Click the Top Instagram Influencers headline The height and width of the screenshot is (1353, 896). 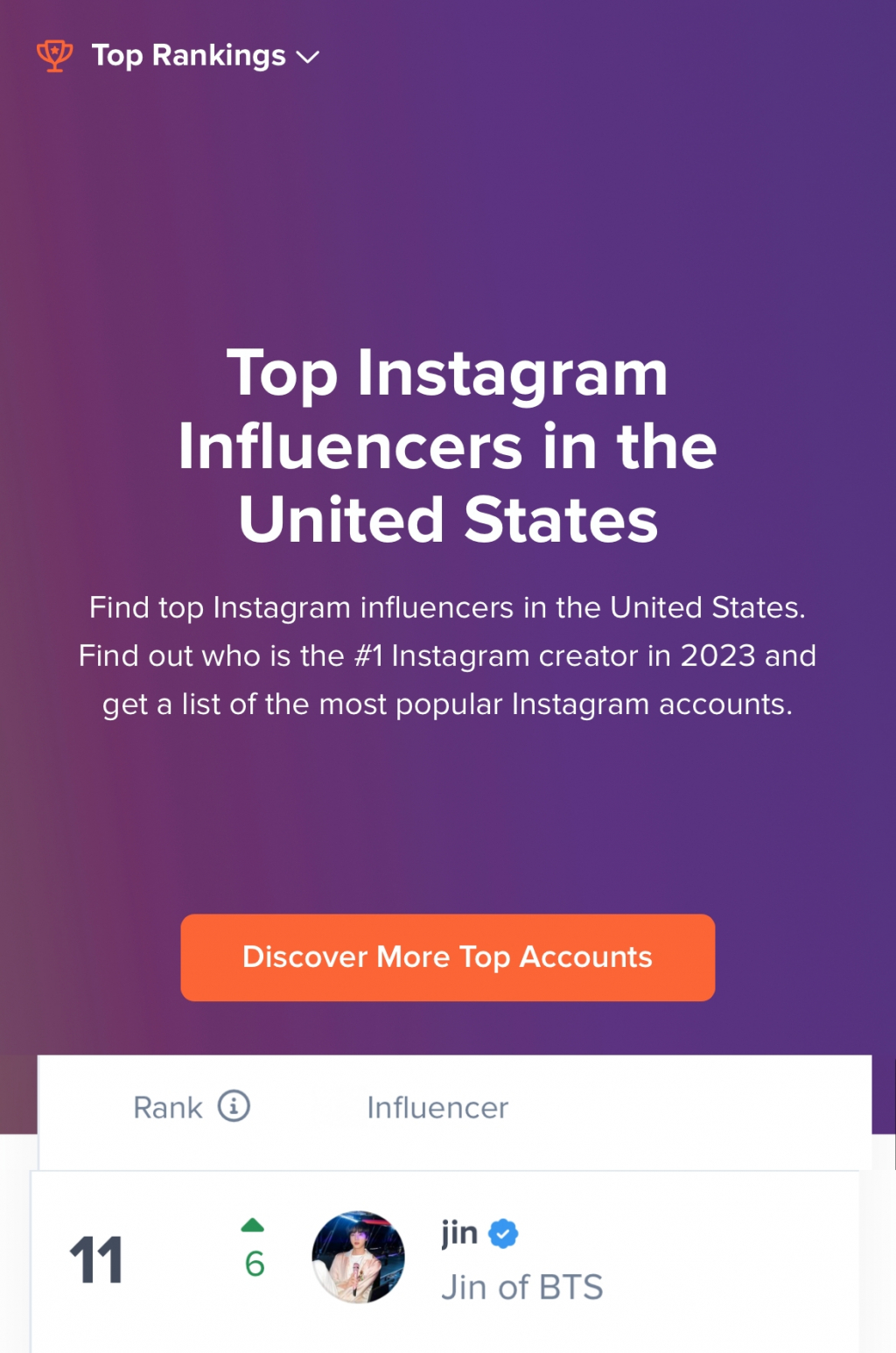tap(447, 446)
